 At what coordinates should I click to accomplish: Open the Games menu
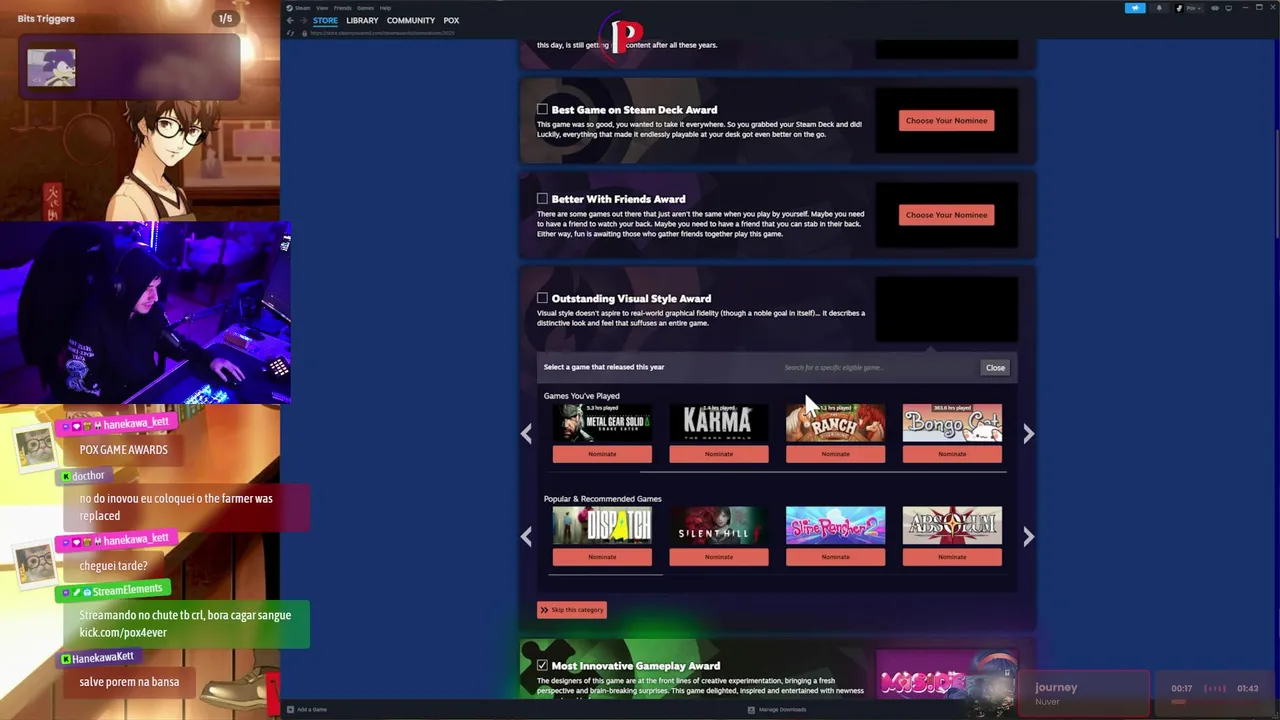(365, 8)
